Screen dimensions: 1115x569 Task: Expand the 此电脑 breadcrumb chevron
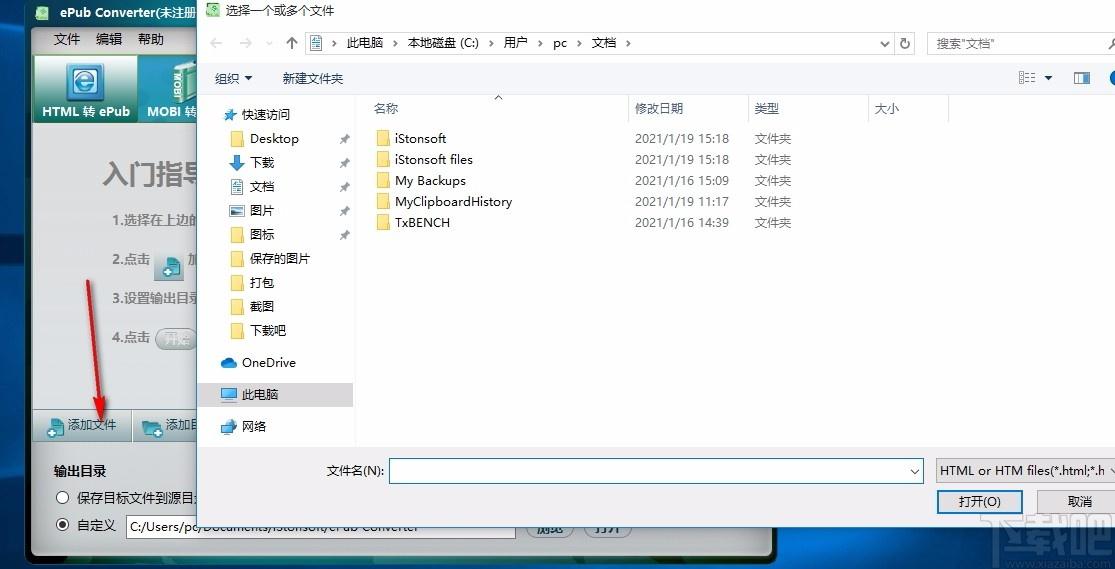(x=395, y=43)
